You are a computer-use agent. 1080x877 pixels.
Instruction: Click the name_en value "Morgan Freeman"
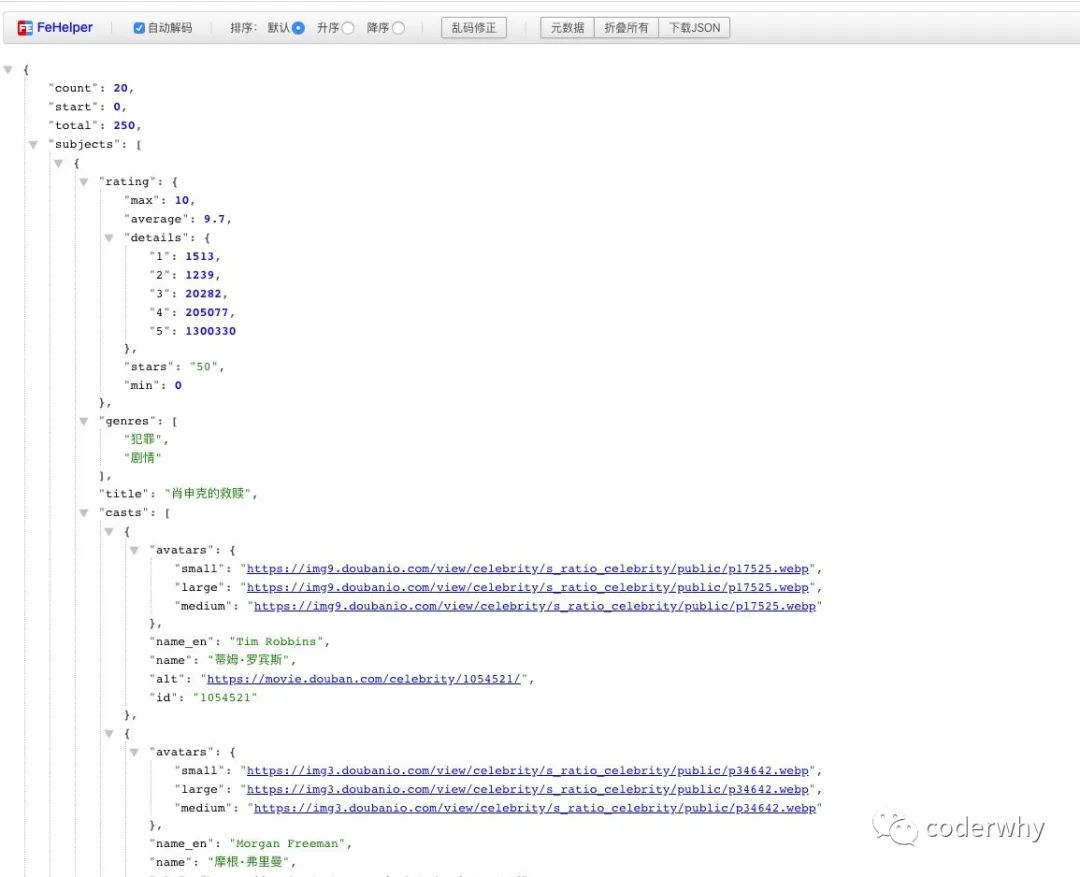coord(287,843)
